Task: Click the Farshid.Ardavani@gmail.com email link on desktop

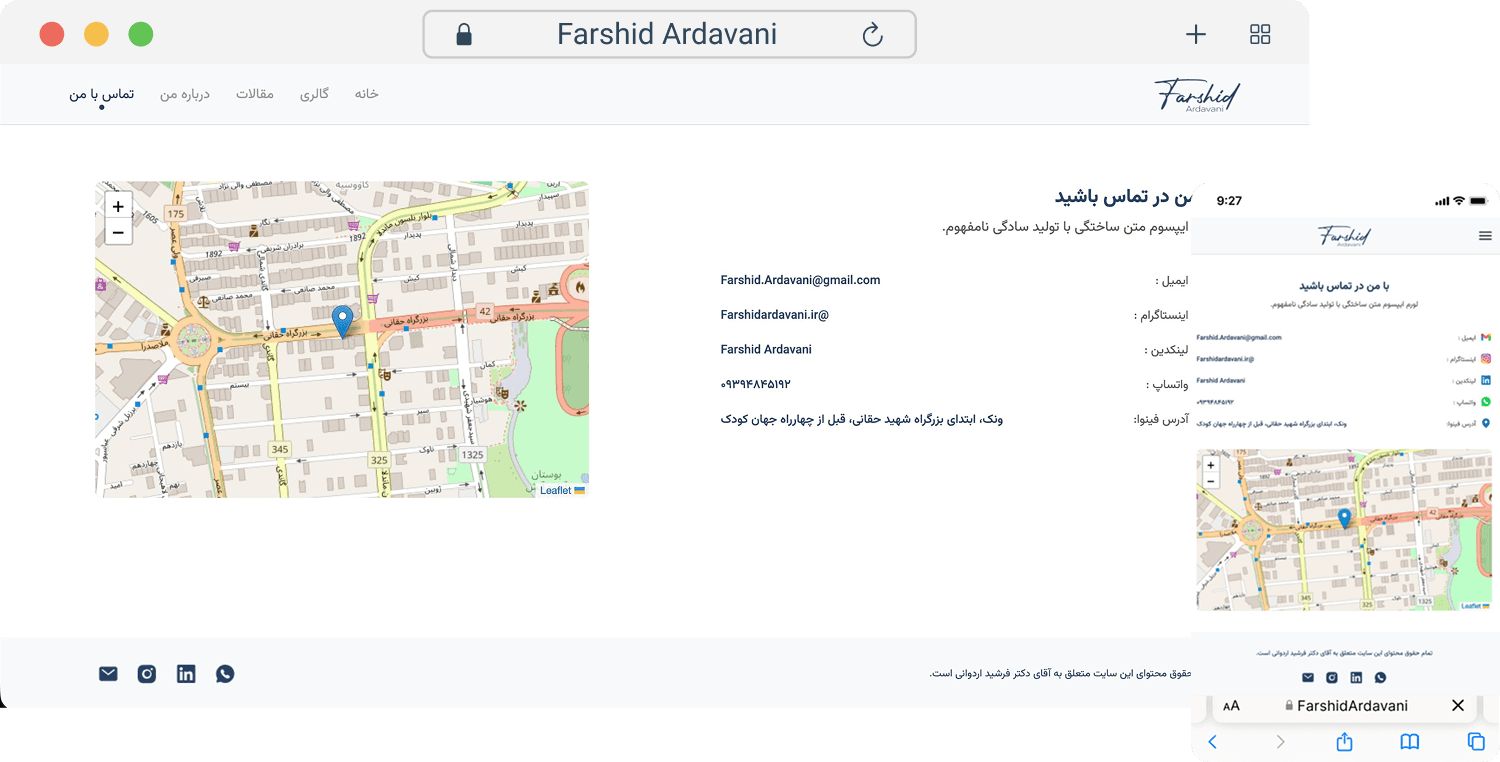Action: (800, 280)
